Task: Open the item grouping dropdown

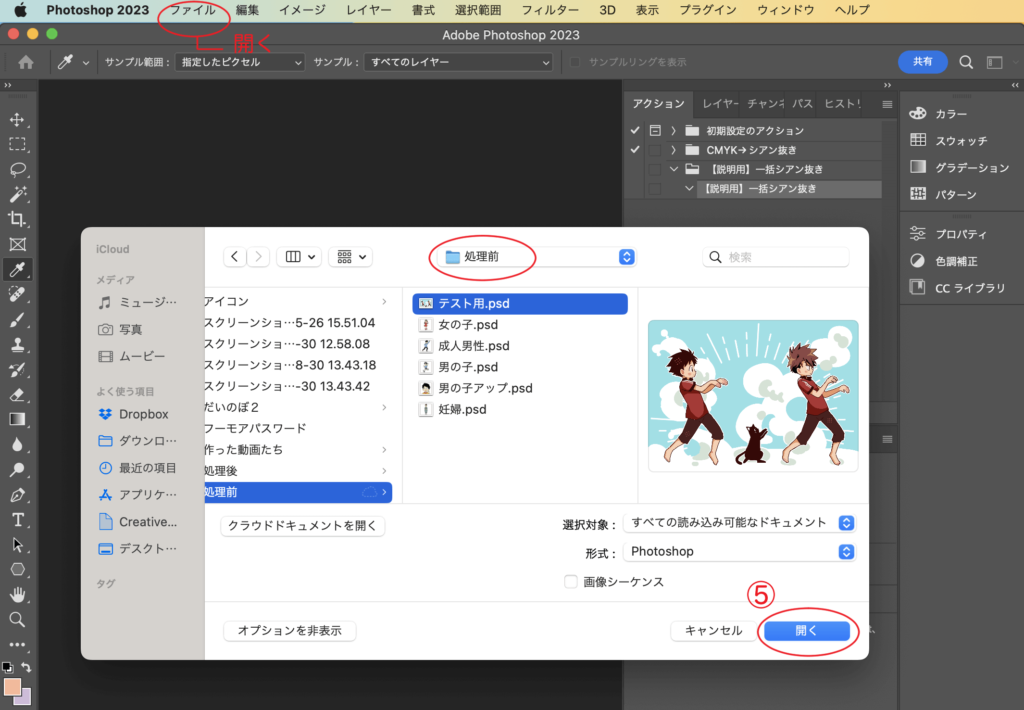Action: click(x=351, y=257)
